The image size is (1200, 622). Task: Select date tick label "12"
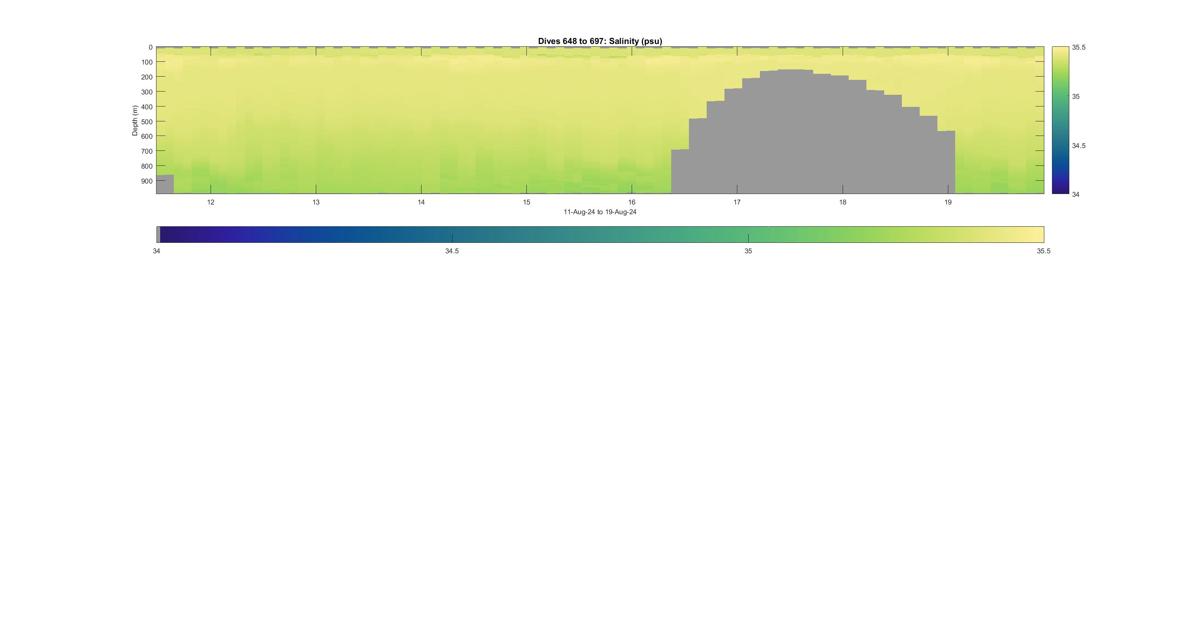click(210, 202)
